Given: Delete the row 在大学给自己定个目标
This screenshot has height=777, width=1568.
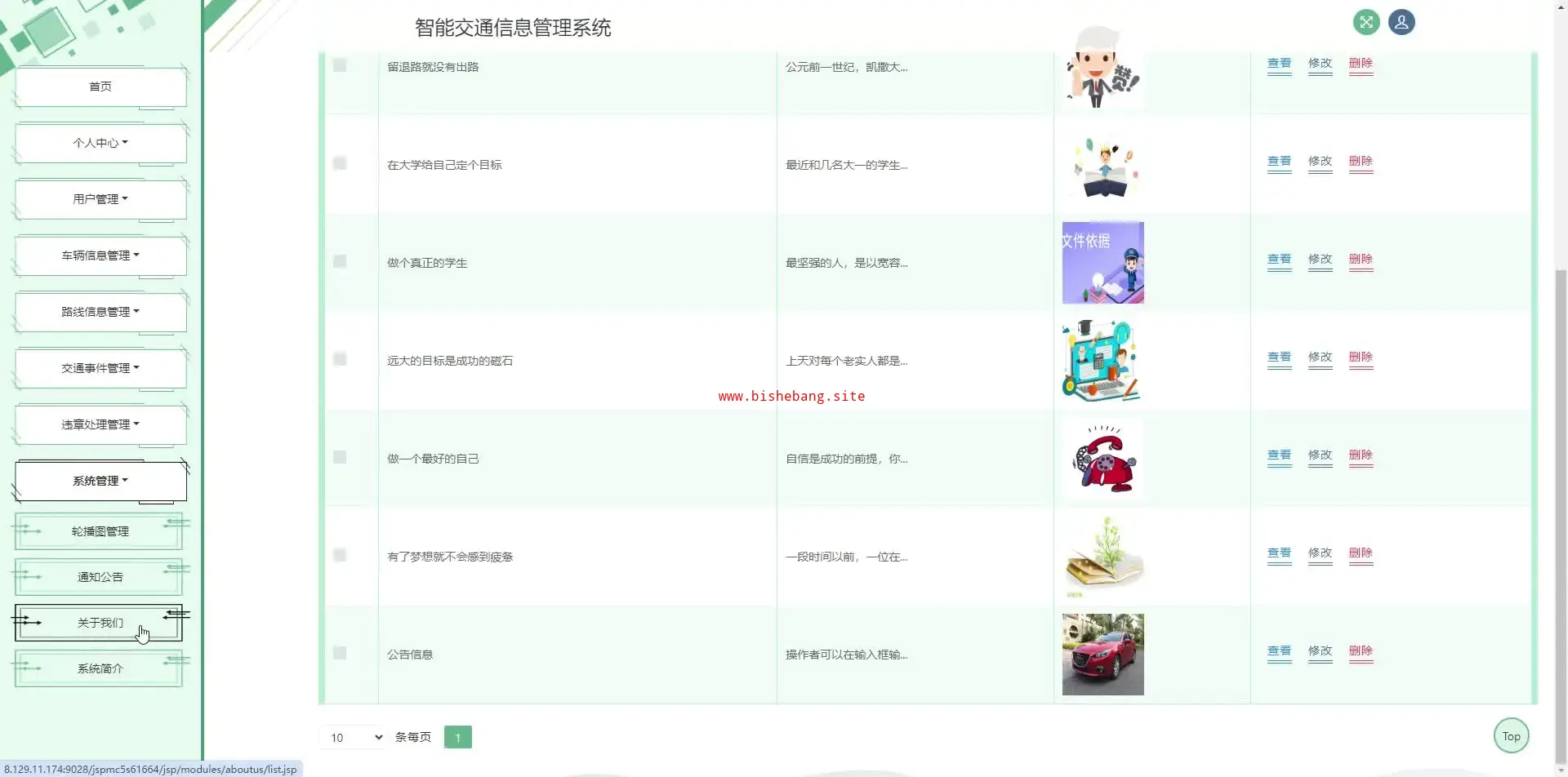Looking at the screenshot, I should pyautogui.click(x=1361, y=162).
